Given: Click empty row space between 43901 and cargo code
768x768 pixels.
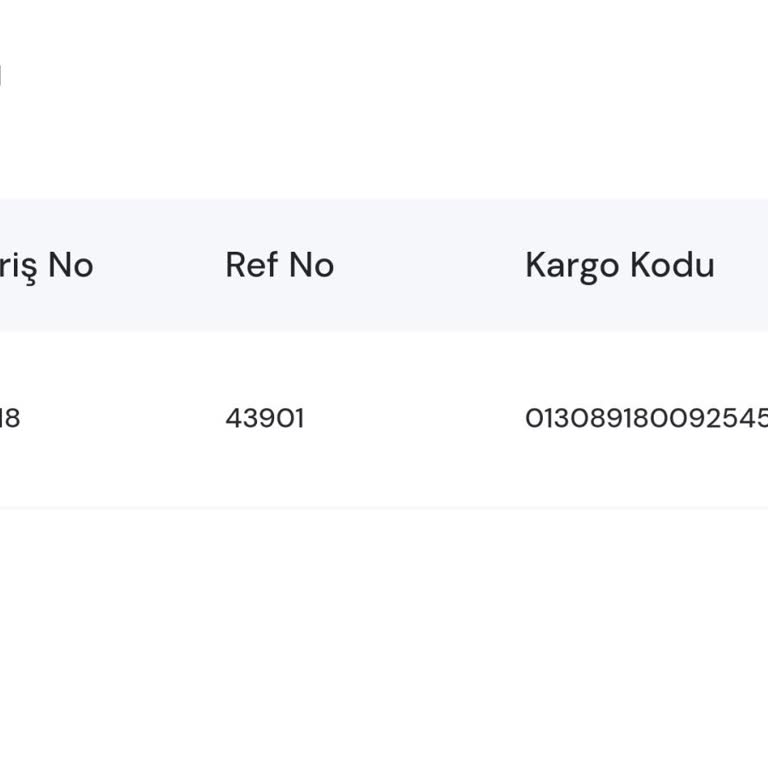Looking at the screenshot, I should 415,418.
